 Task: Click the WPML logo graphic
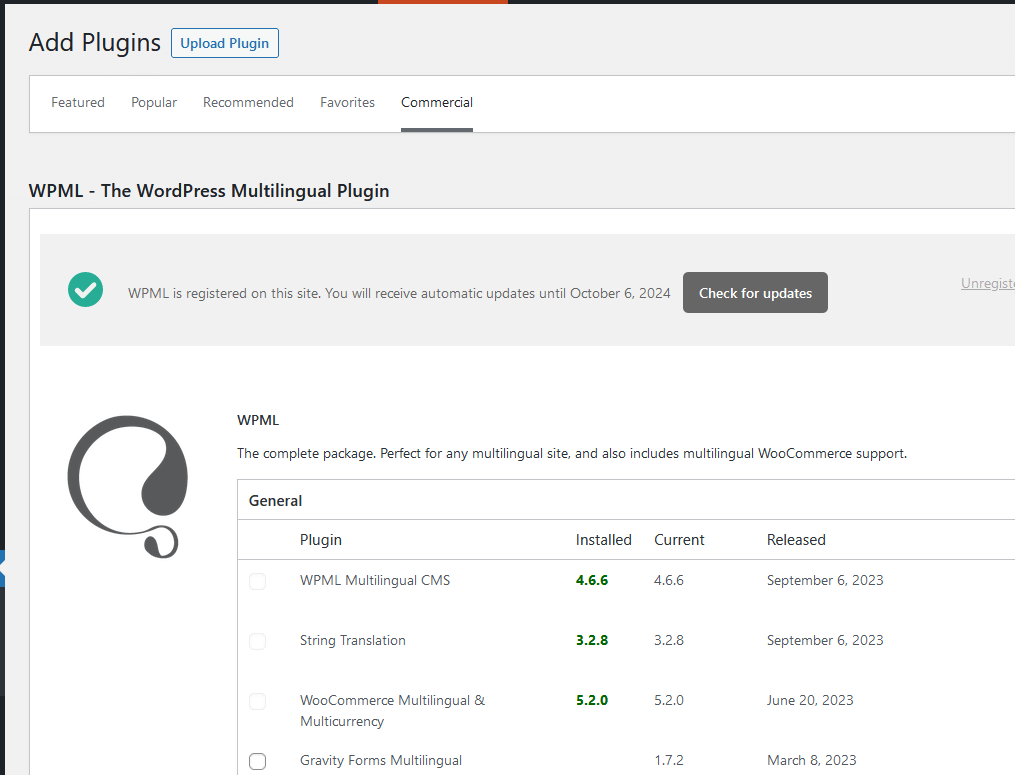127,487
